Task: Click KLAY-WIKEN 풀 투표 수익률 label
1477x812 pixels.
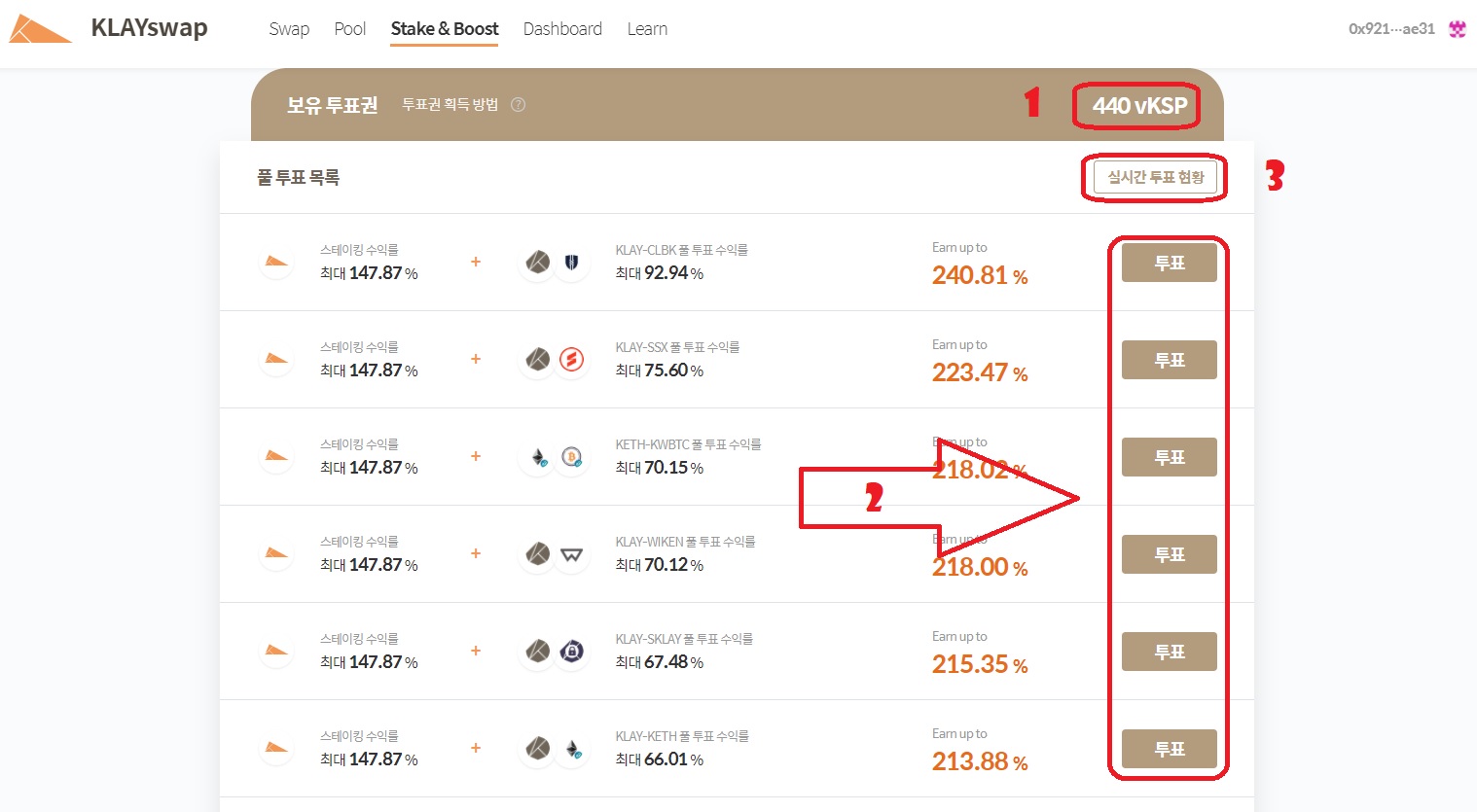Action: coord(685,542)
